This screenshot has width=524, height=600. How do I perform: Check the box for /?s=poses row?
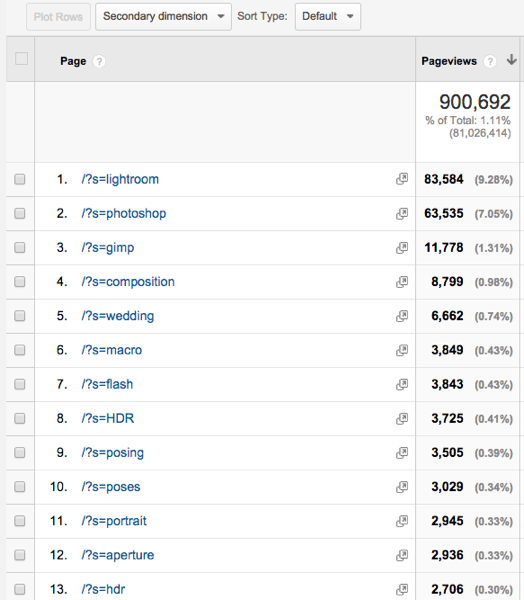point(20,487)
